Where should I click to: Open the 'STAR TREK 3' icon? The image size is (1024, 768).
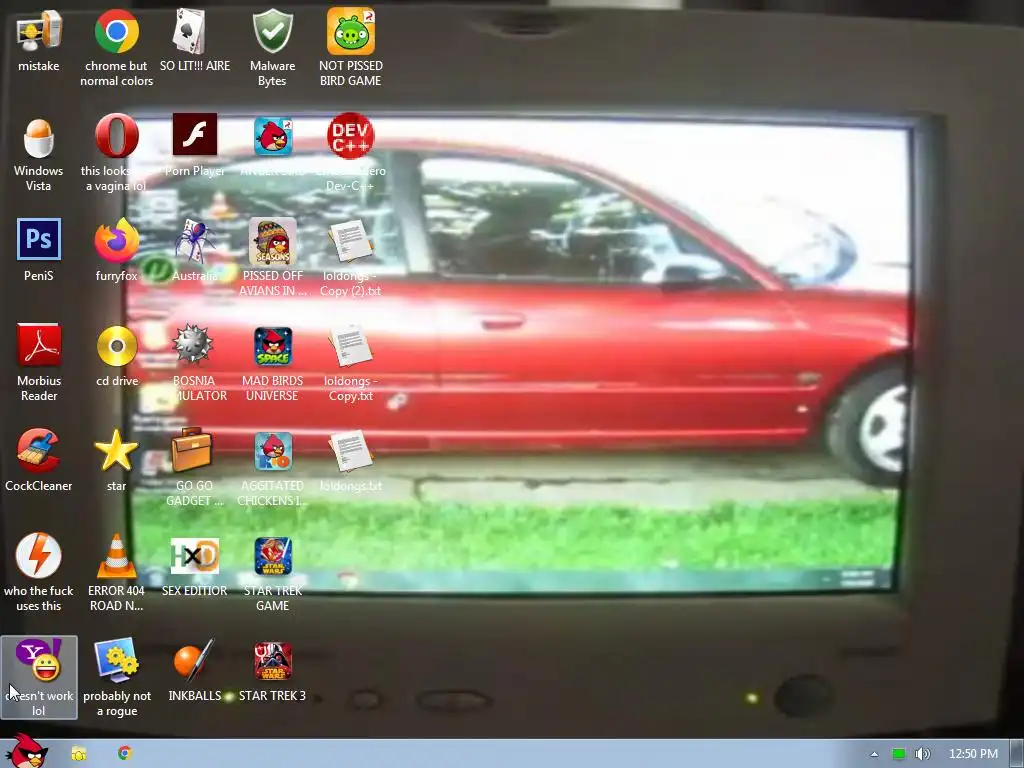click(273, 661)
